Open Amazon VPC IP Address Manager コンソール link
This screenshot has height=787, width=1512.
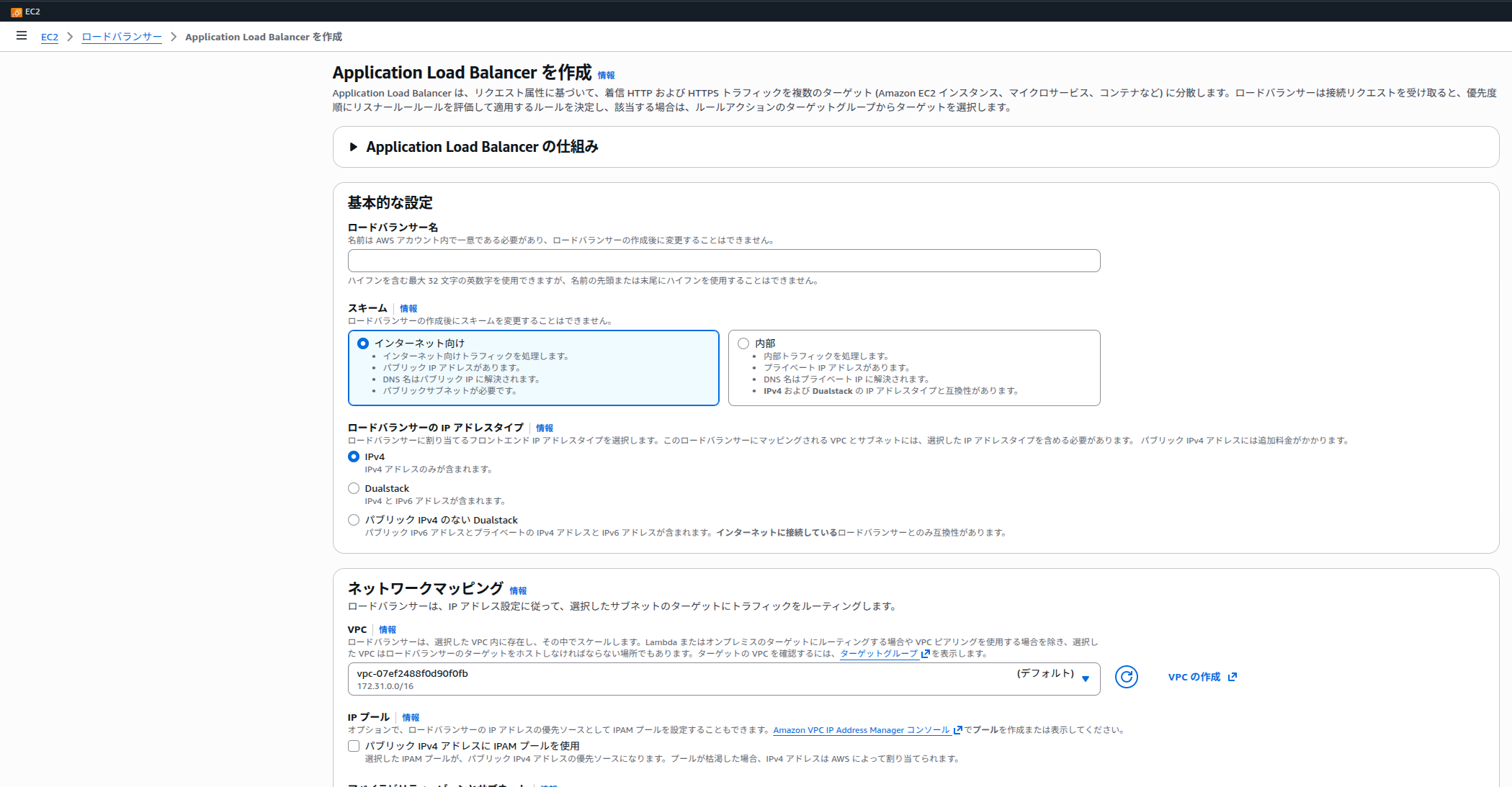point(862,730)
